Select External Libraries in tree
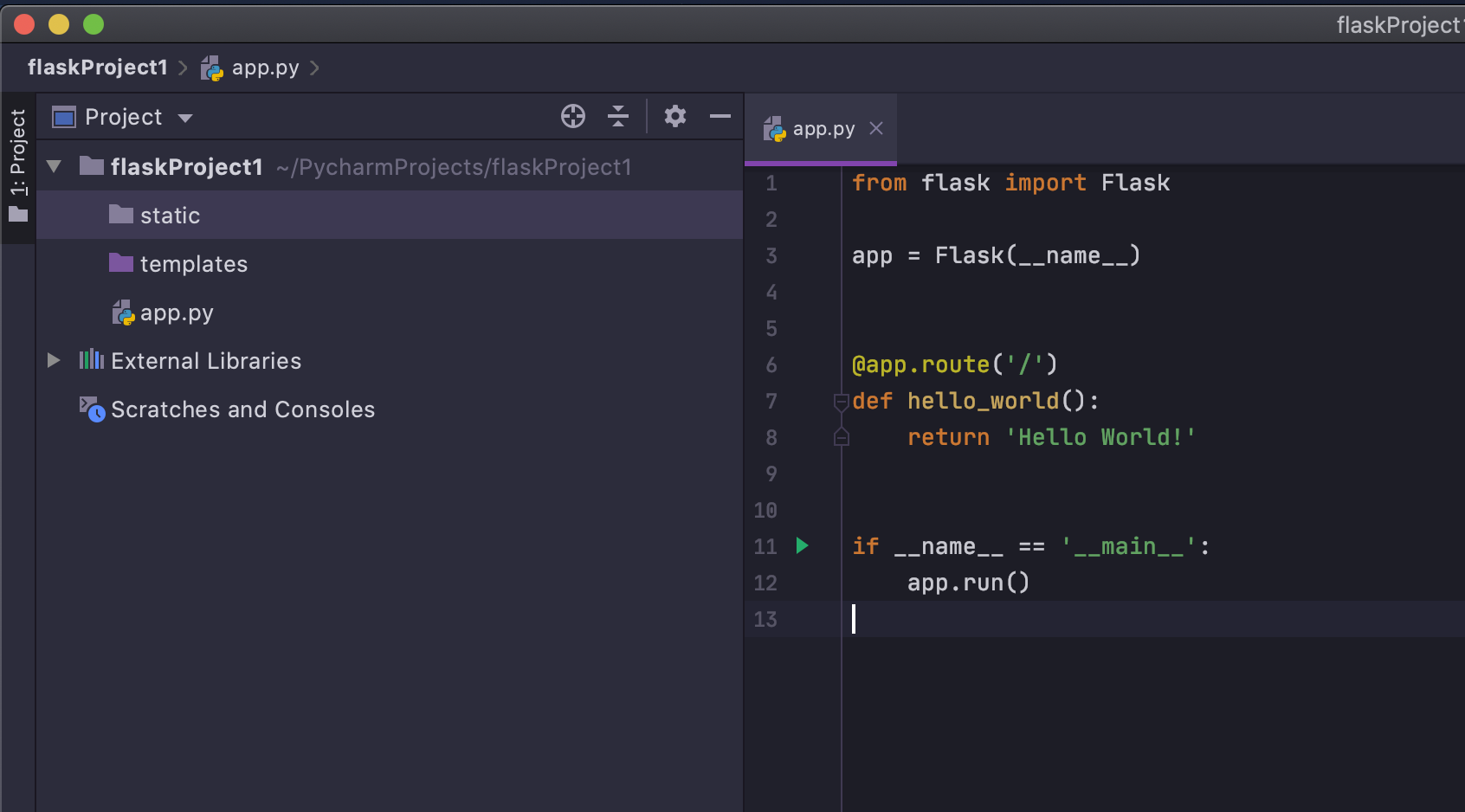Viewport: 1465px width, 812px height. point(390,361)
